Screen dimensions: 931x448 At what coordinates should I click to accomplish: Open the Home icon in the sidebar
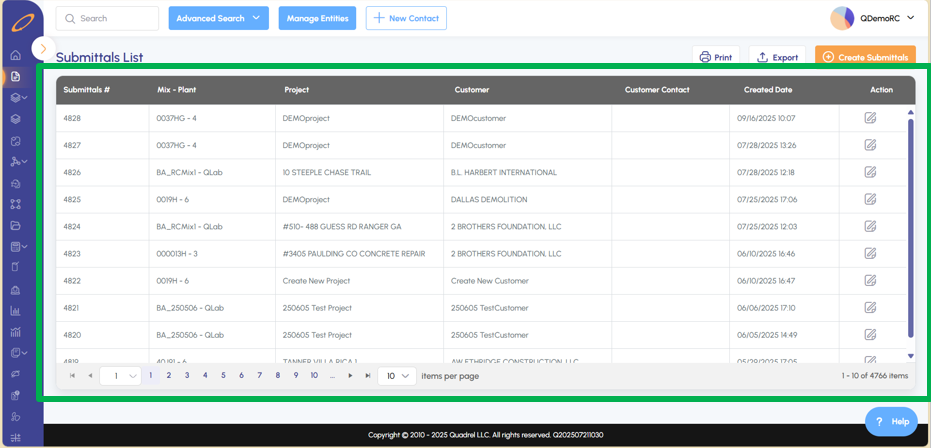[16, 55]
